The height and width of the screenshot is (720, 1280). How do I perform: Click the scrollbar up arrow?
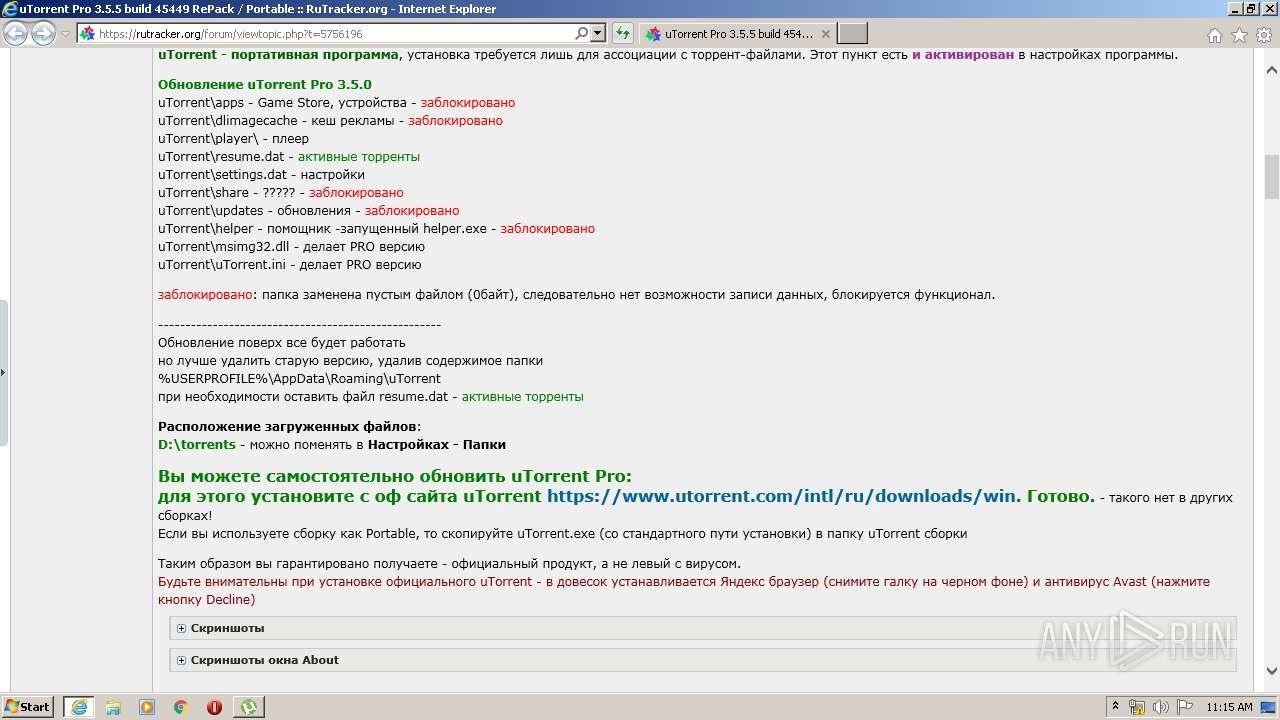click(x=1272, y=71)
